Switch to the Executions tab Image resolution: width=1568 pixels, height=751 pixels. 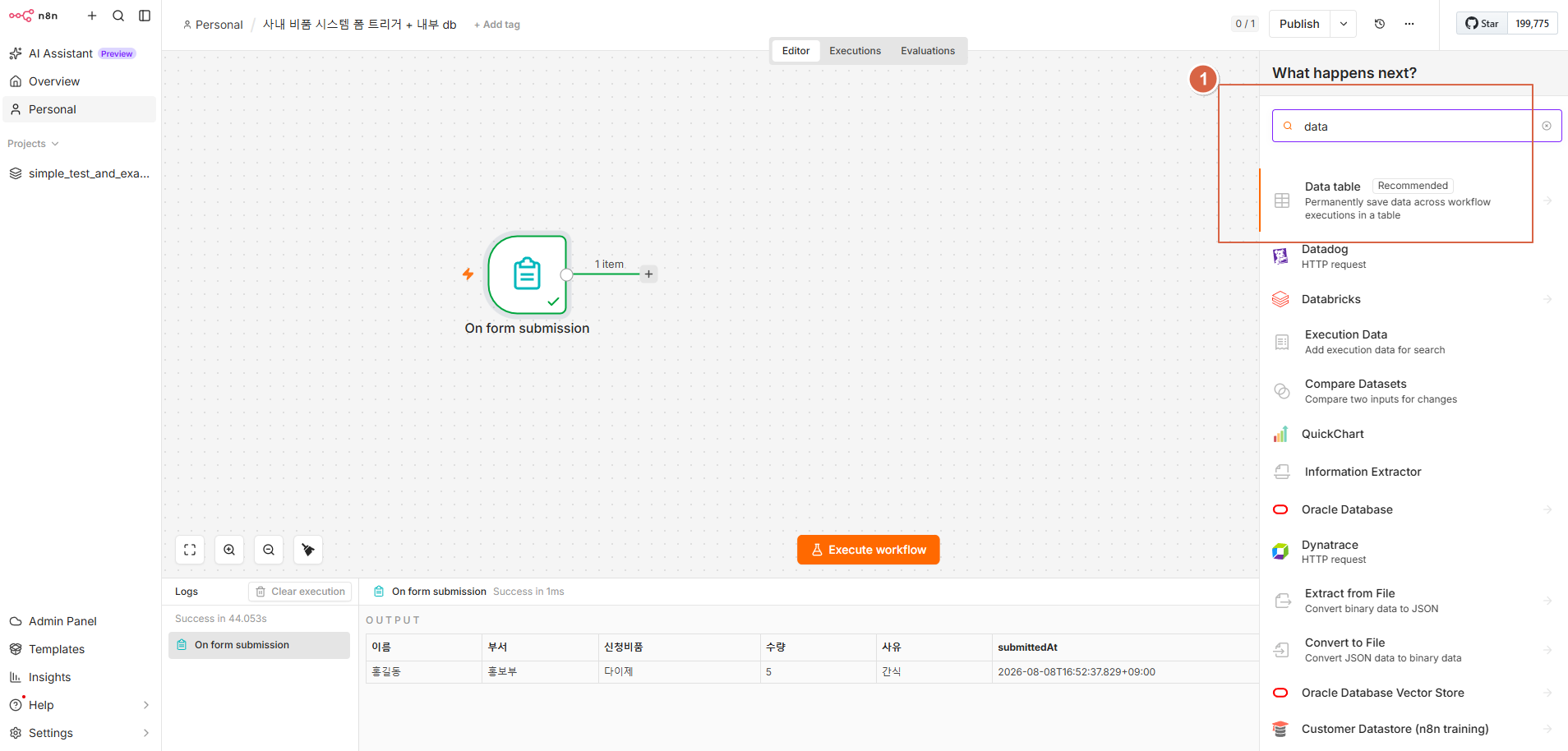coord(855,51)
